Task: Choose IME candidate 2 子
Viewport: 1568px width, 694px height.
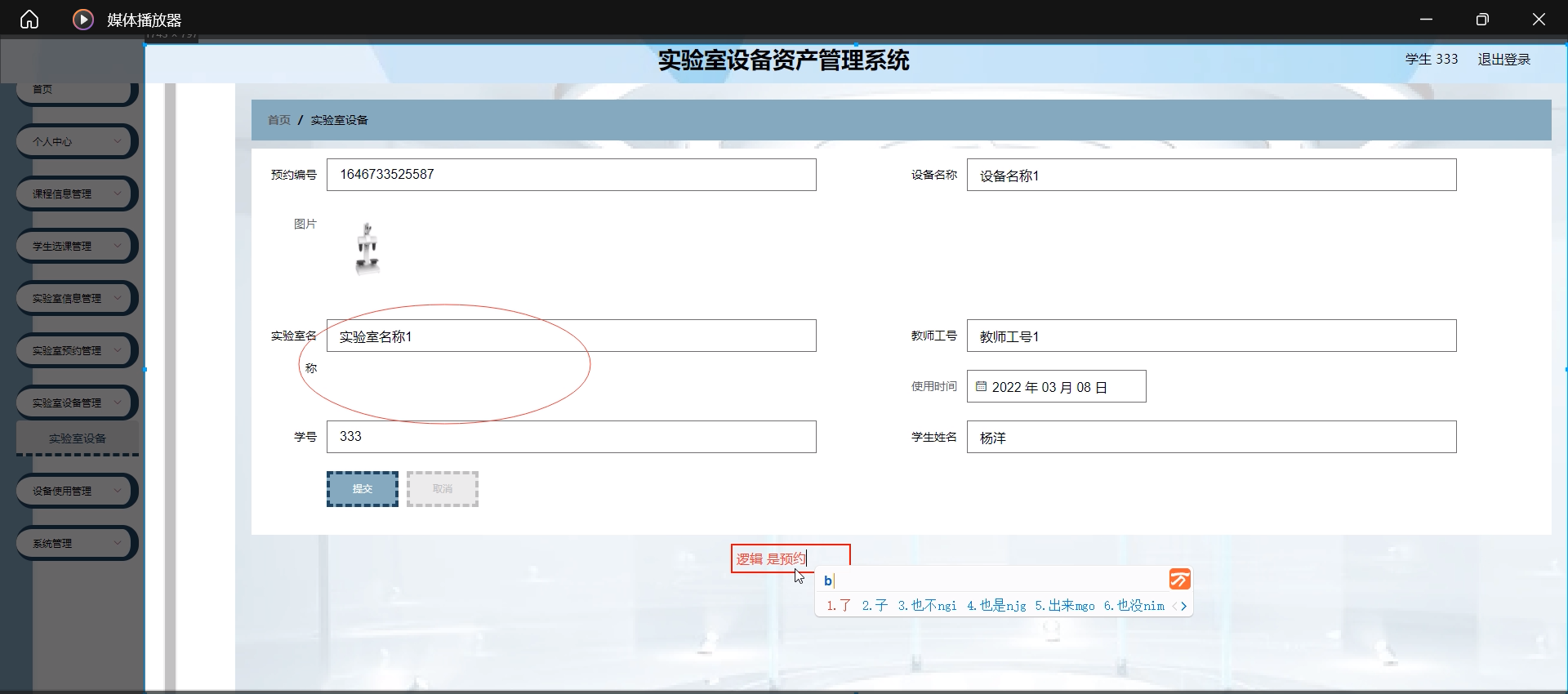Action: [875, 606]
